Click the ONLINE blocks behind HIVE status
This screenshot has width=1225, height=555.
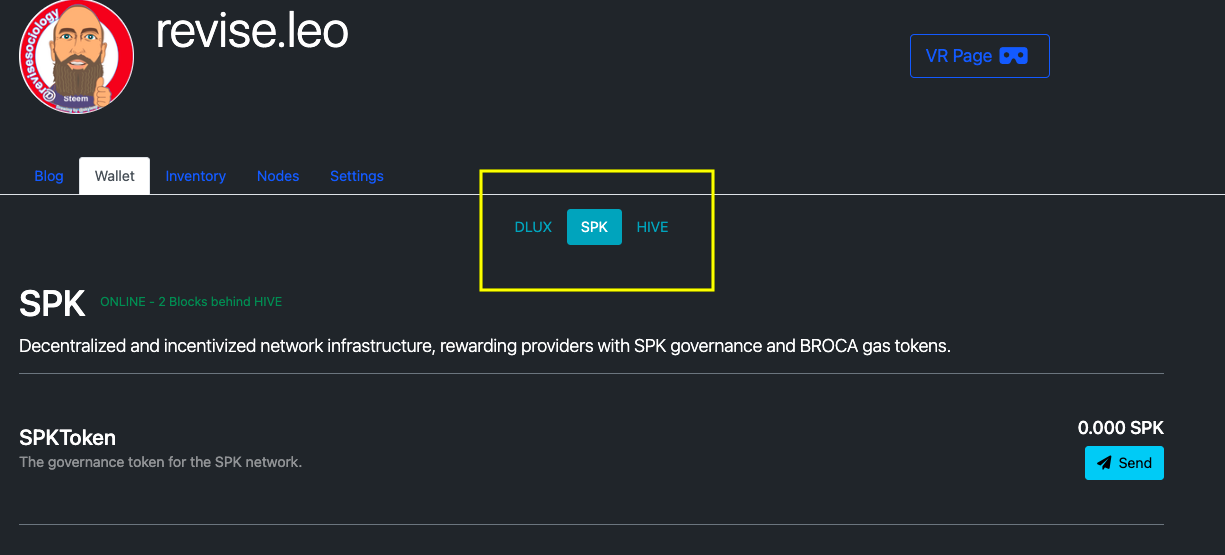[198, 301]
